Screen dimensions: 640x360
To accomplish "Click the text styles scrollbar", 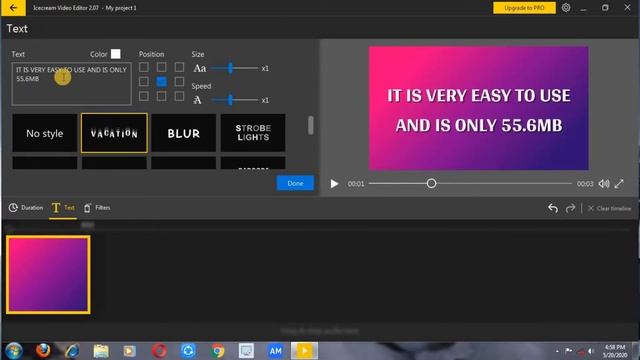I will pyautogui.click(x=311, y=125).
